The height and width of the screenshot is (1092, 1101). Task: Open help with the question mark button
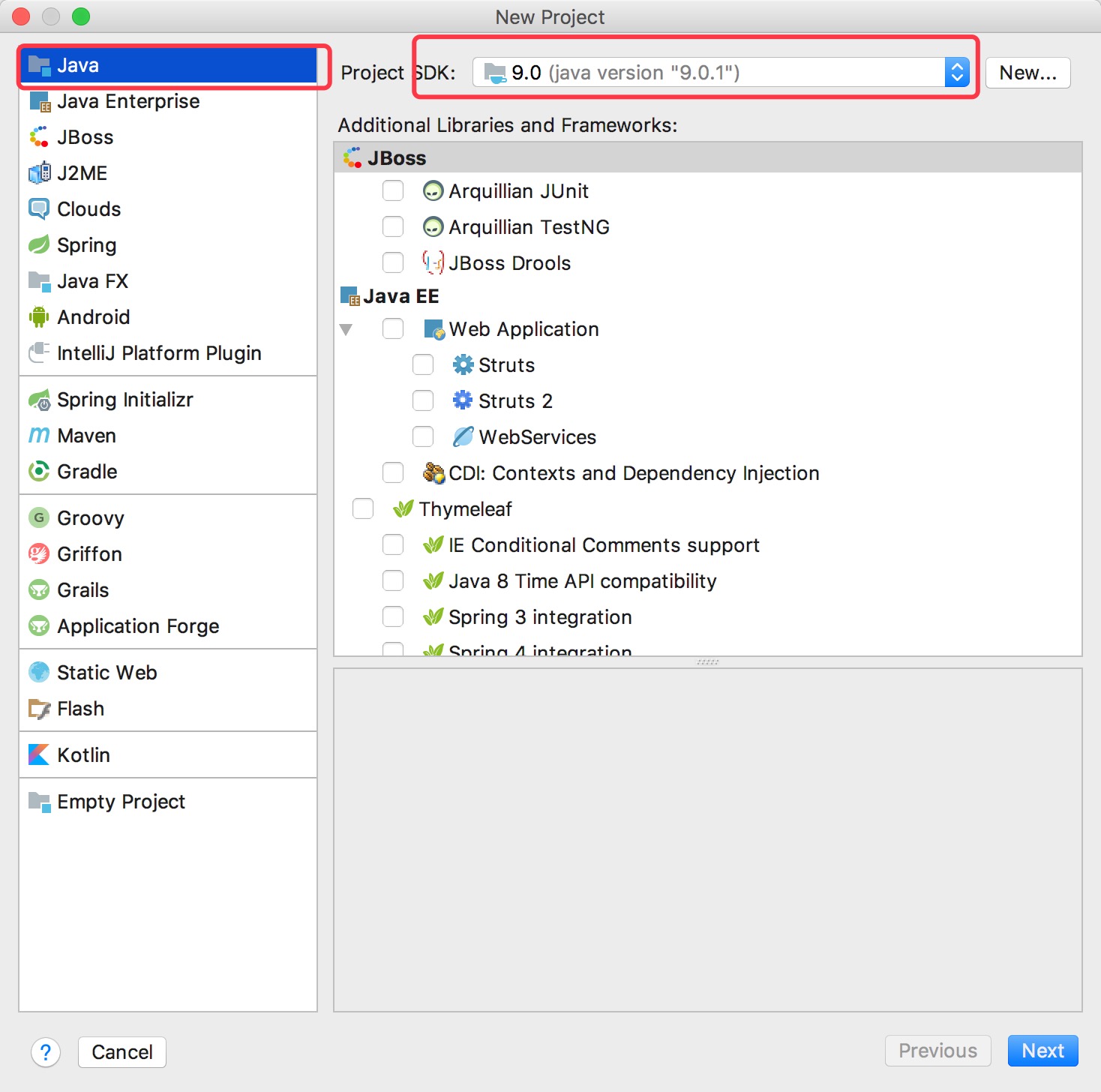46,1052
